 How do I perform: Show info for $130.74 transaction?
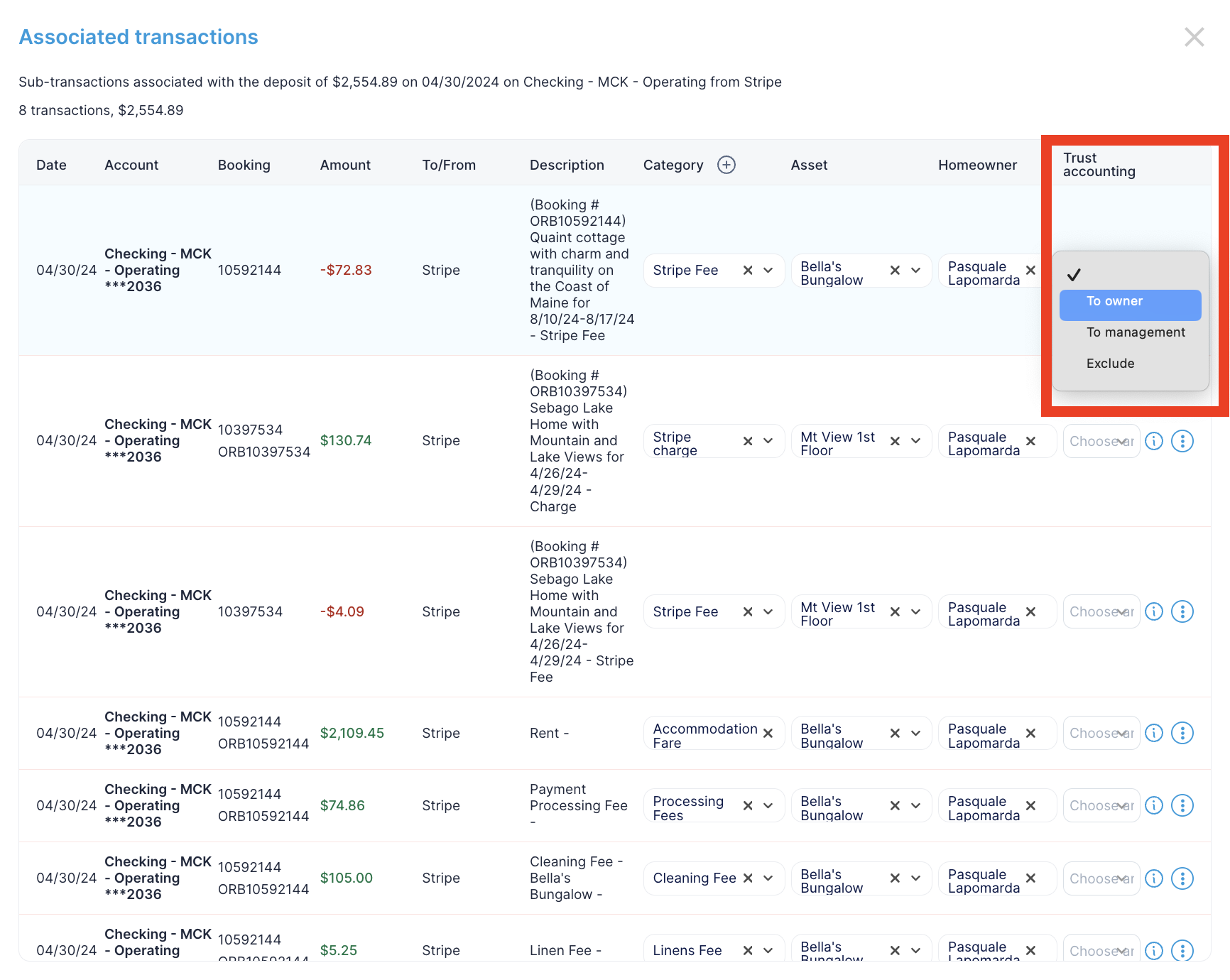(x=1154, y=441)
